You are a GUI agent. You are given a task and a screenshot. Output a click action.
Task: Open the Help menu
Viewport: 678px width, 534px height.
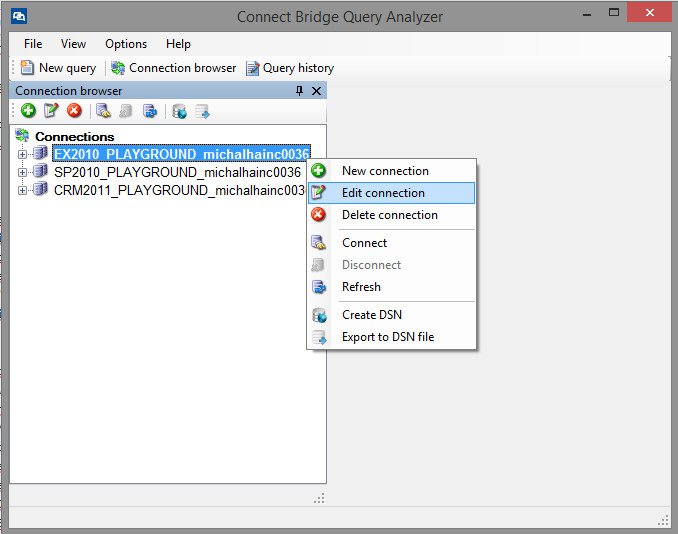tap(178, 44)
